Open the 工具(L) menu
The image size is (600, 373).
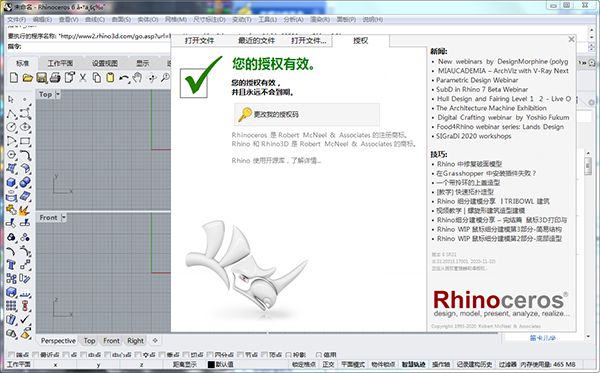267,20
